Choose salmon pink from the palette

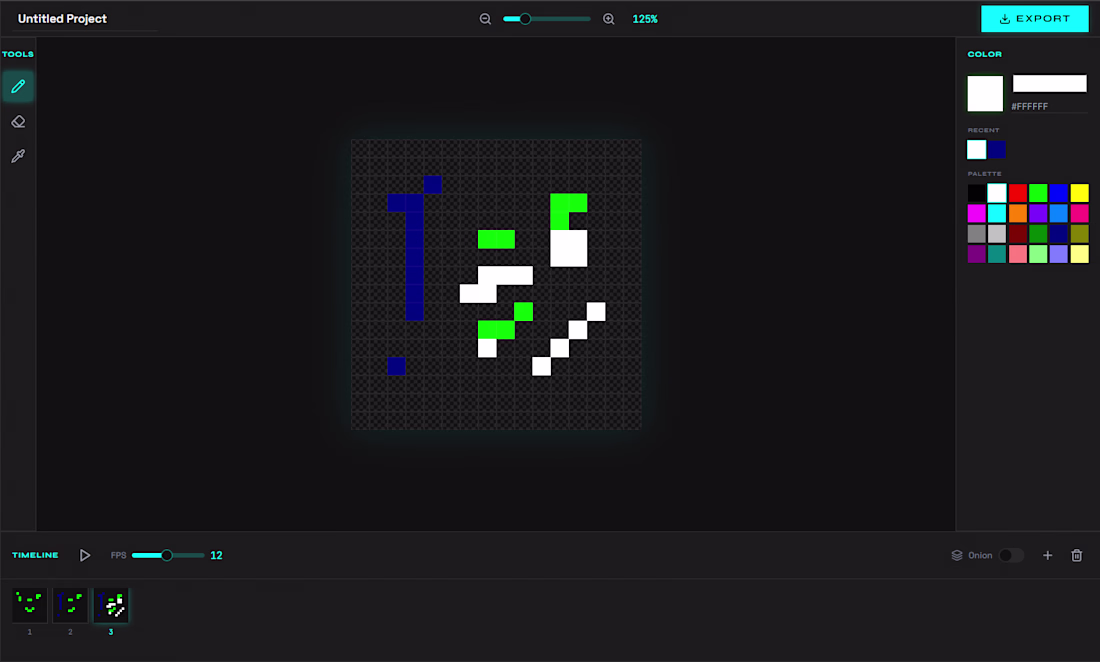[1018, 254]
